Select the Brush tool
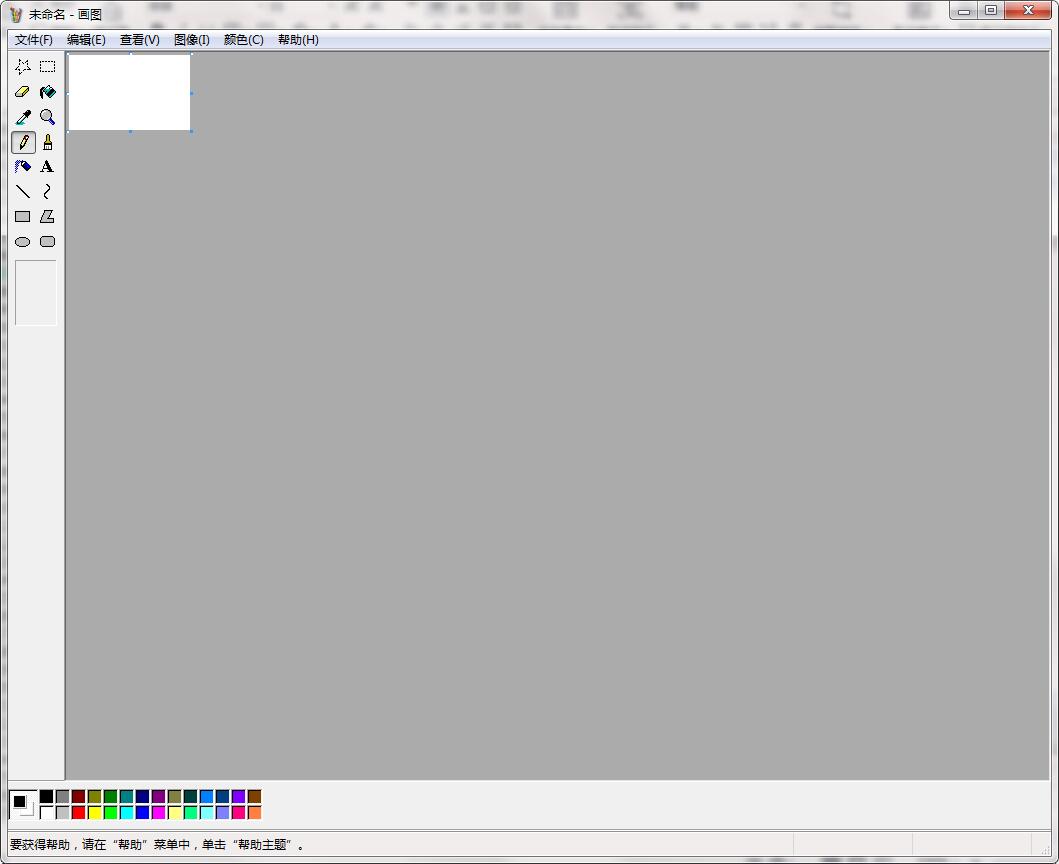Image resolution: width=1059 pixels, height=864 pixels. [47, 141]
